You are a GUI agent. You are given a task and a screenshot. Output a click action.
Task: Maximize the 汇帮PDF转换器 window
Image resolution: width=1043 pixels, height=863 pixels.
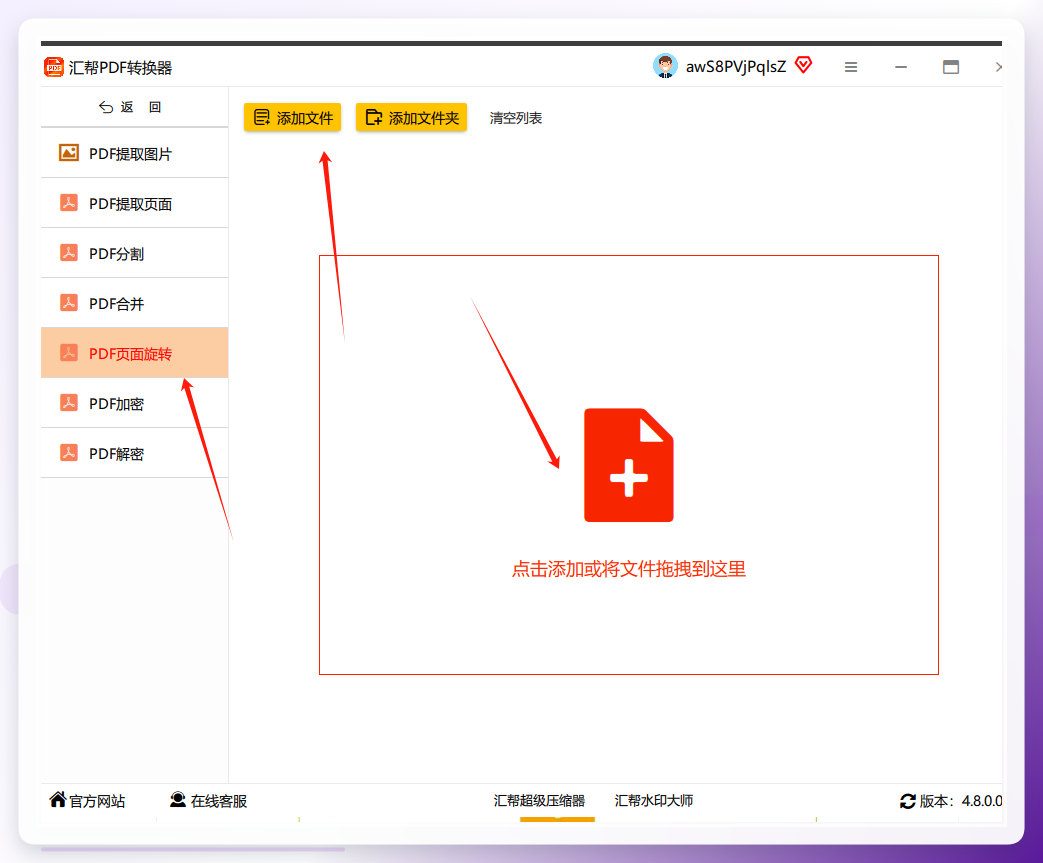[951, 67]
